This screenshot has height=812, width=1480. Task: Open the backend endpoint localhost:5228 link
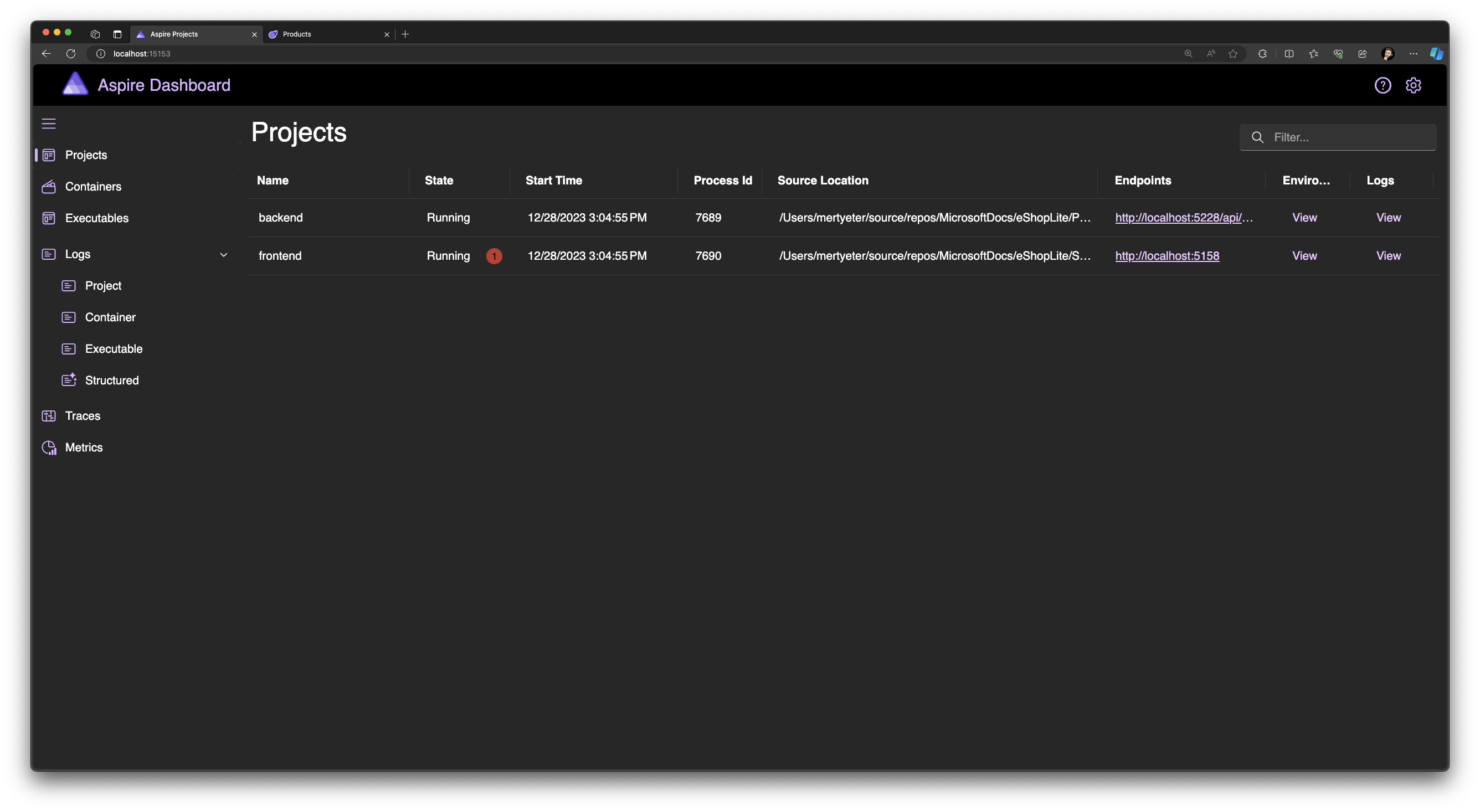point(1184,218)
